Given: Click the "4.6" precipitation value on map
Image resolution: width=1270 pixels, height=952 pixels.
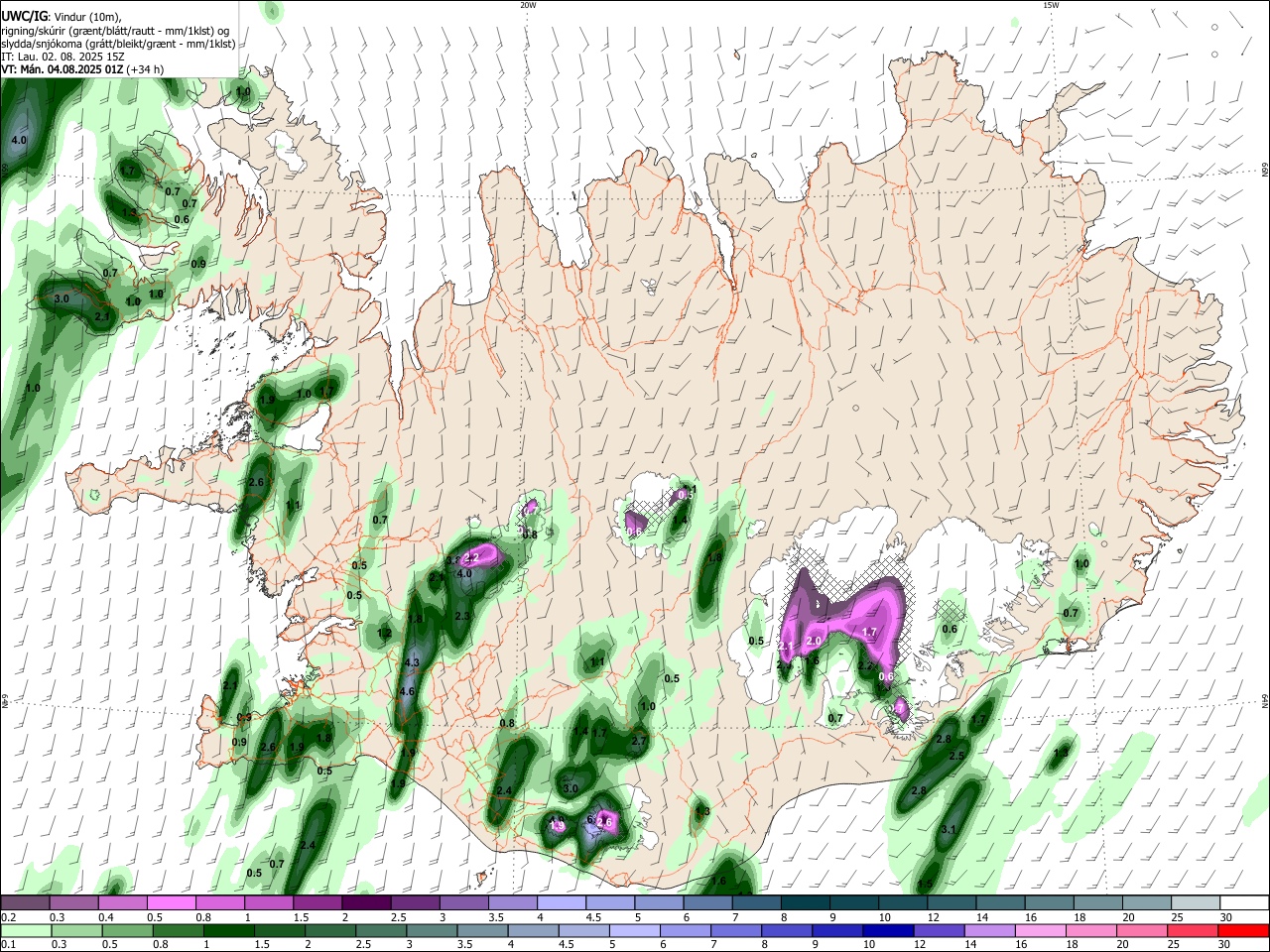Looking at the screenshot, I should click(407, 692).
